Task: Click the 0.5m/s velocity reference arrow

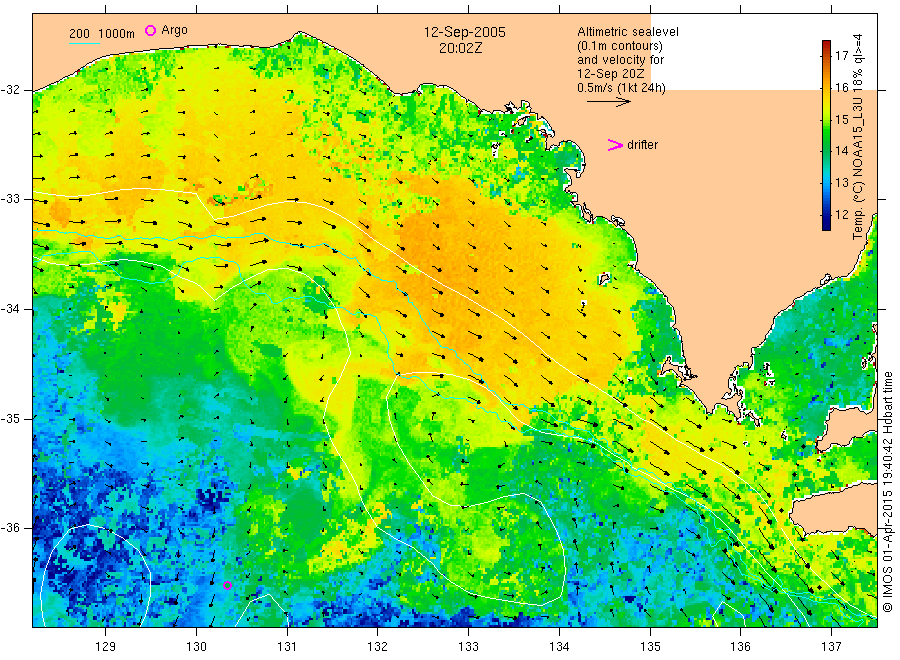Action: pyautogui.click(x=609, y=102)
